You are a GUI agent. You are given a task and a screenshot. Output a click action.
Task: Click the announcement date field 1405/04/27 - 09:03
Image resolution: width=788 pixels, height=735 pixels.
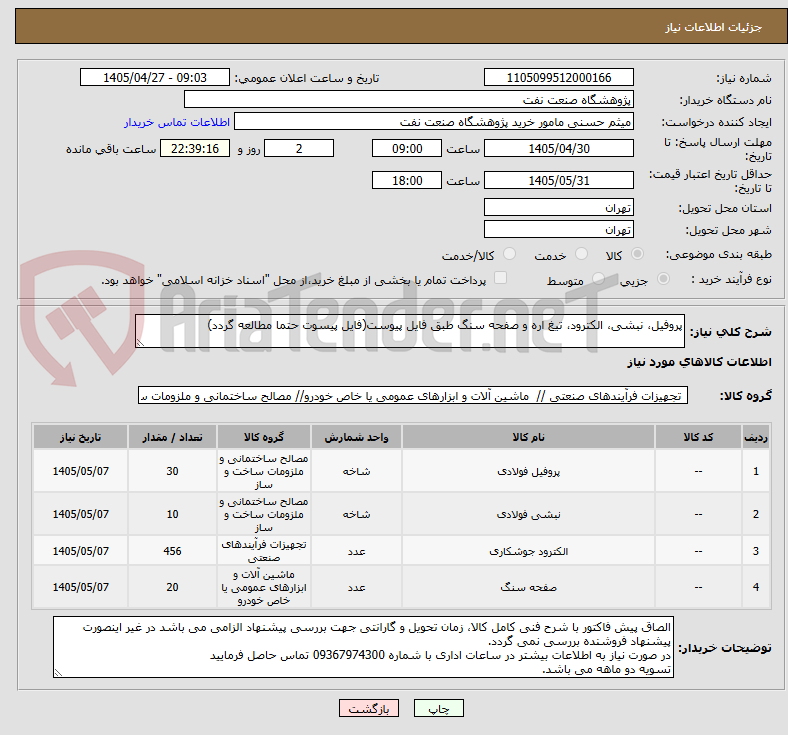155,77
